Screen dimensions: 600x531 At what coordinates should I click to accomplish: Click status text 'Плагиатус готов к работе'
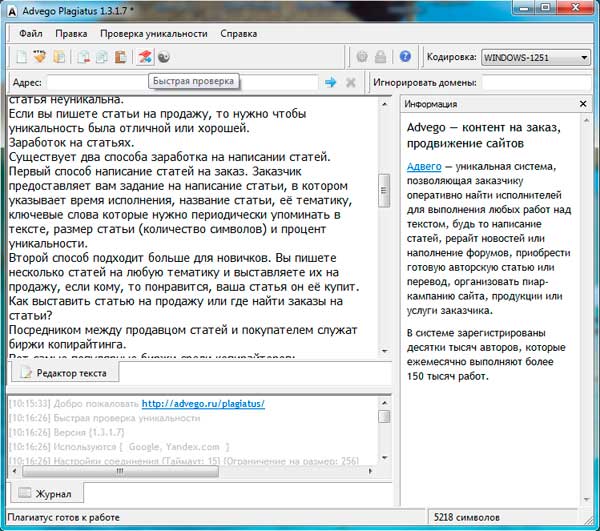pyautogui.click(x=64, y=517)
